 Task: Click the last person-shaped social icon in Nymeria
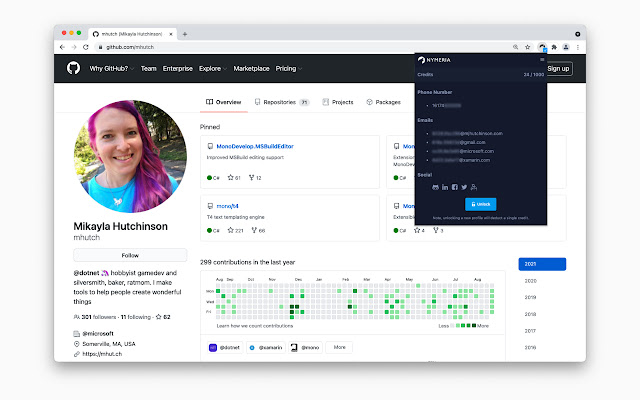click(x=474, y=187)
